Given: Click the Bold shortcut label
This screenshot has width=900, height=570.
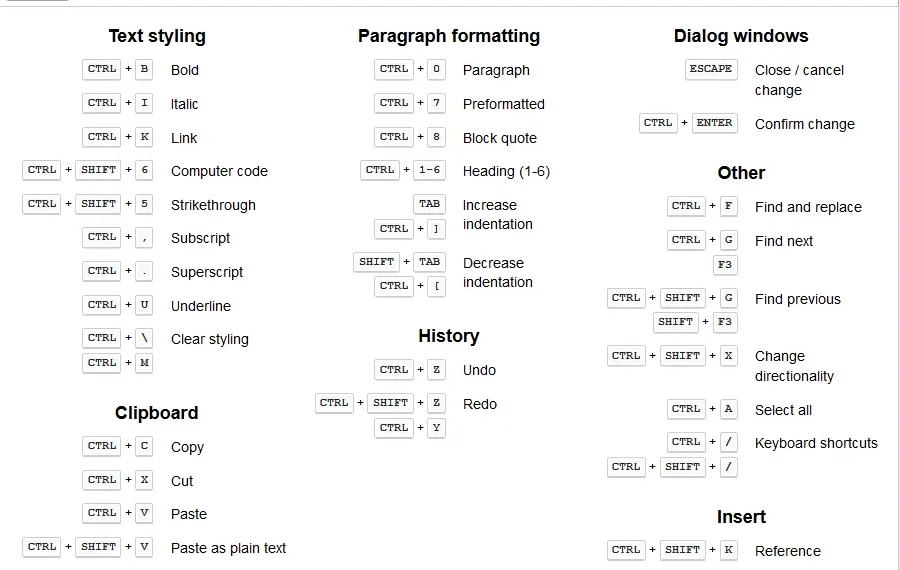Looking at the screenshot, I should [x=184, y=70].
